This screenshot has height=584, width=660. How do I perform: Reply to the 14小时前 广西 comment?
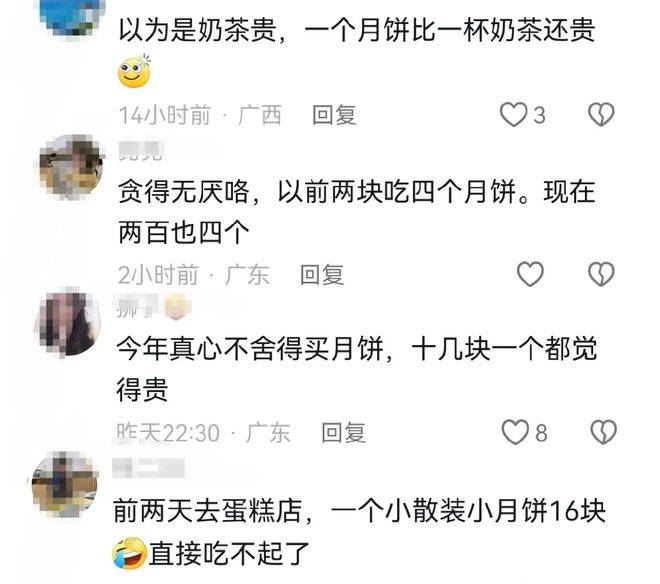(x=334, y=115)
